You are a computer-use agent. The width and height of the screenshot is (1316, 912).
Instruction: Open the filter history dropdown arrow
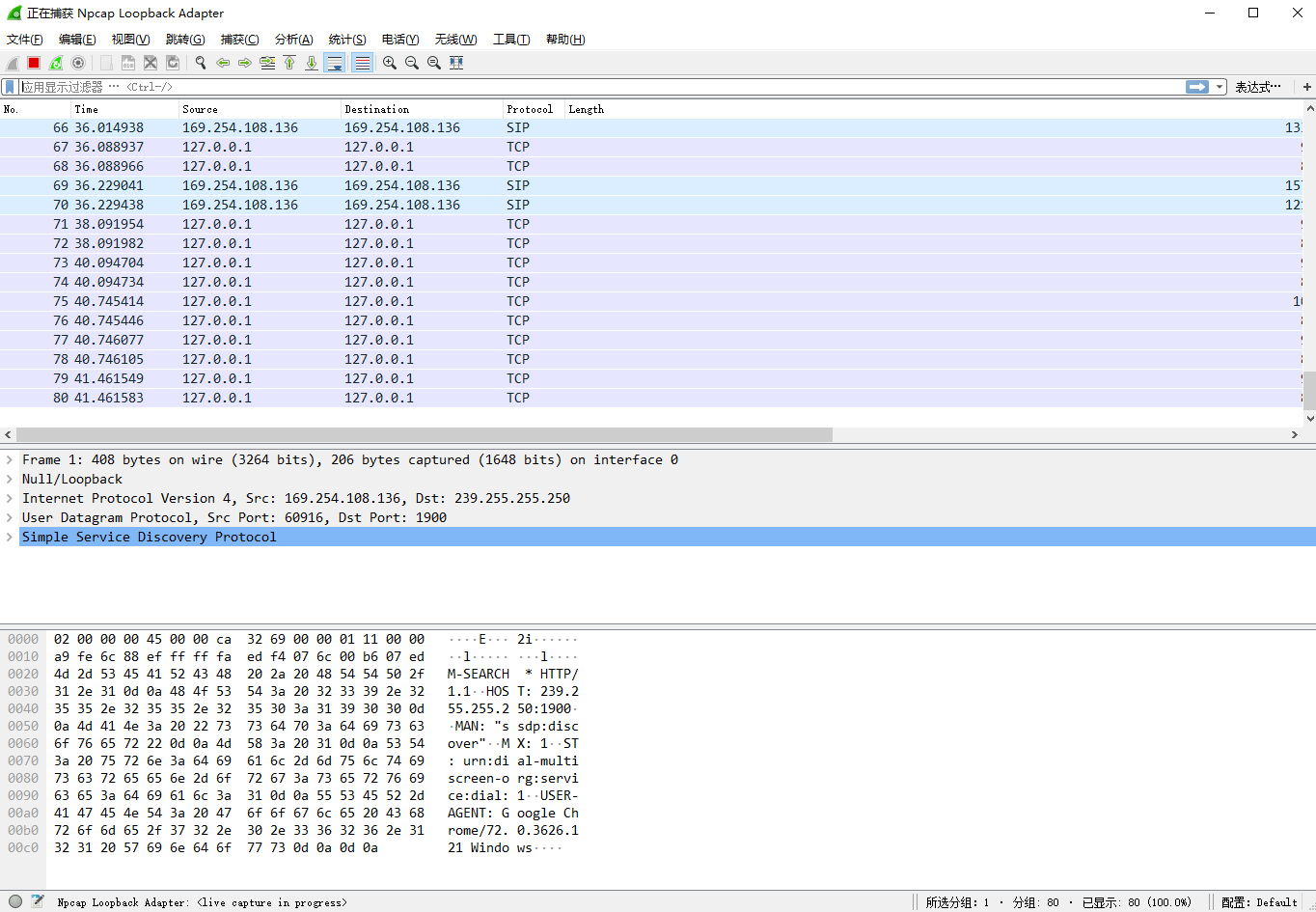tap(1219, 86)
